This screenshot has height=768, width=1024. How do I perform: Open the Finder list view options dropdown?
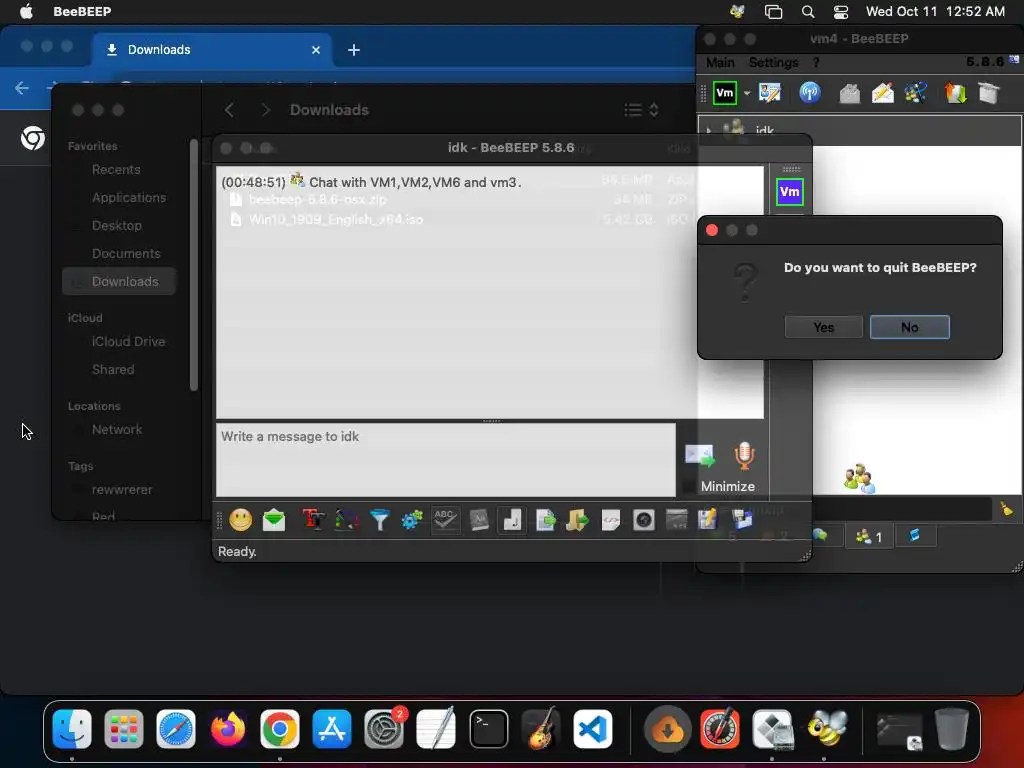click(x=641, y=110)
